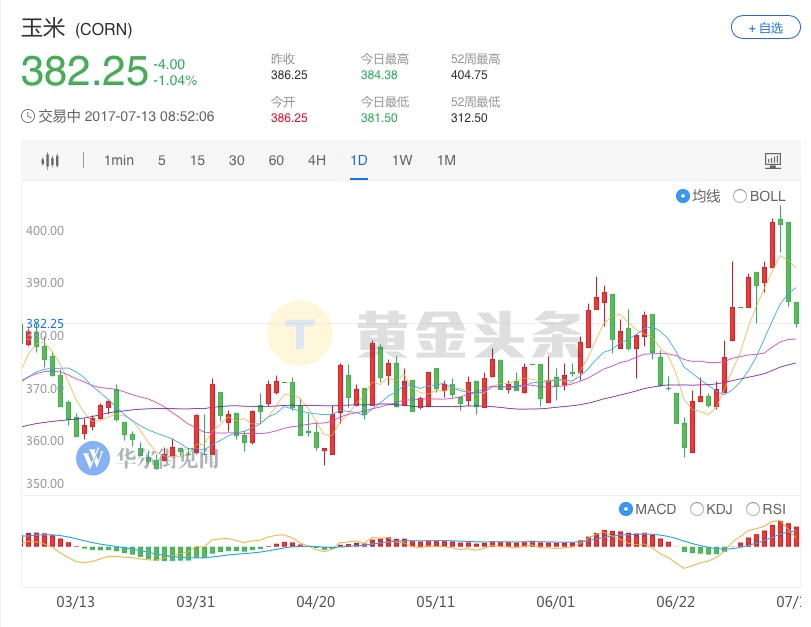The height and width of the screenshot is (627, 811).
Task: Switch indicator to BOLL bands
Action: [x=740, y=196]
